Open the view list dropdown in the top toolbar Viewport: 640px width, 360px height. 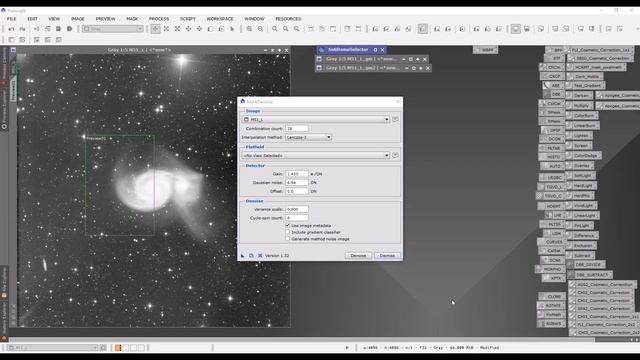click(x=113, y=29)
